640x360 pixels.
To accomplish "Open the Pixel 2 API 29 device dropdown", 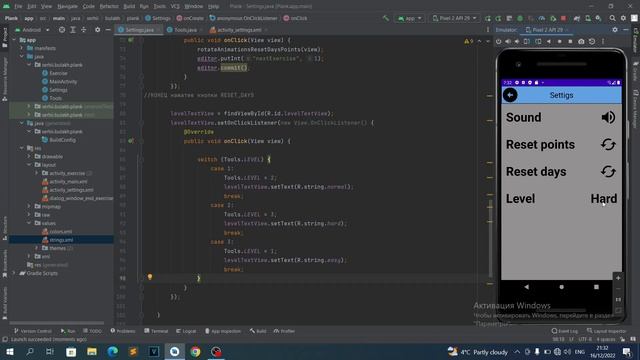I will pyautogui.click(x=454, y=18).
